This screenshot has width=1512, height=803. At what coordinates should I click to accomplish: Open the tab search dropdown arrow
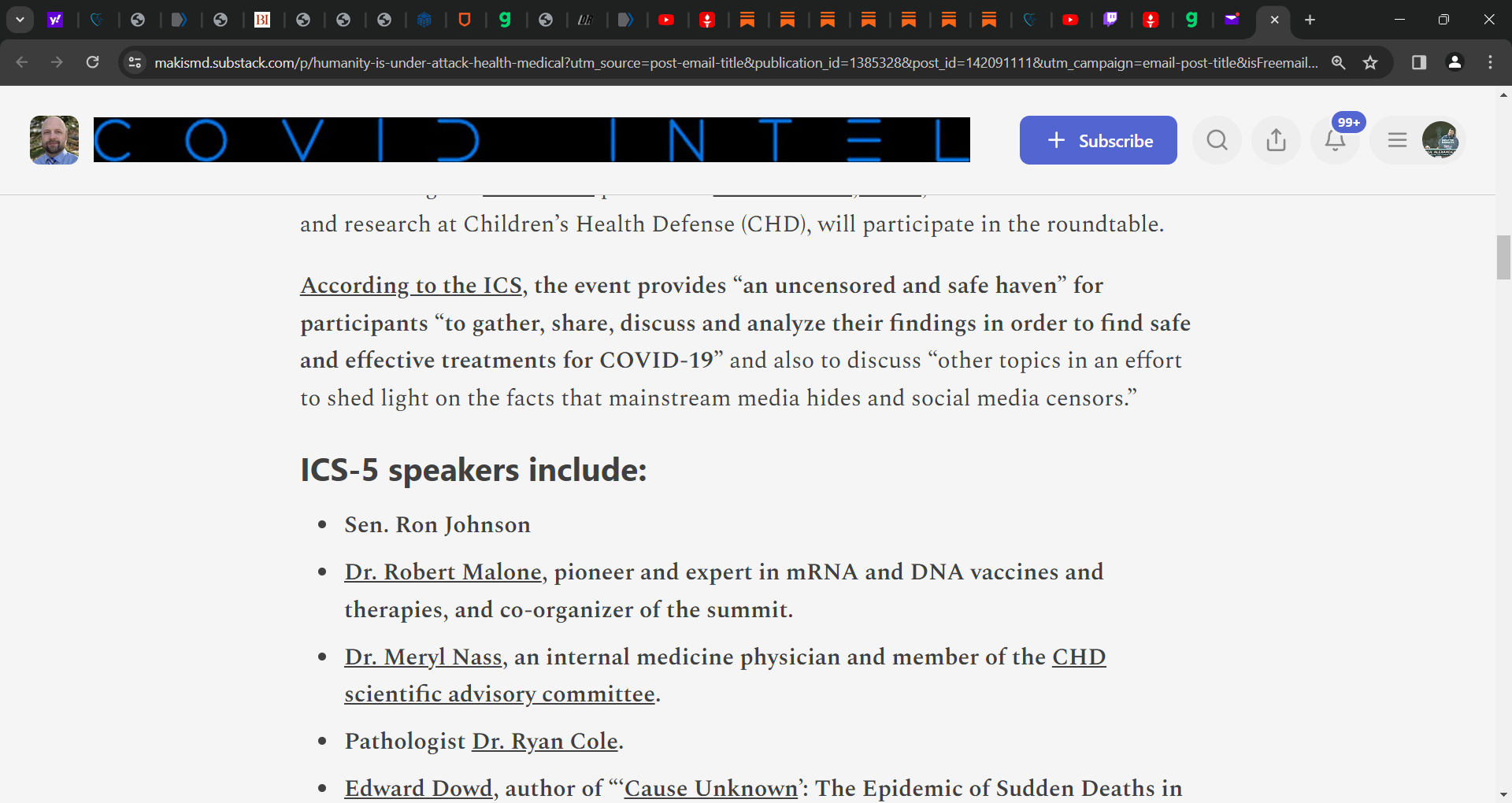[x=20, y=20]
